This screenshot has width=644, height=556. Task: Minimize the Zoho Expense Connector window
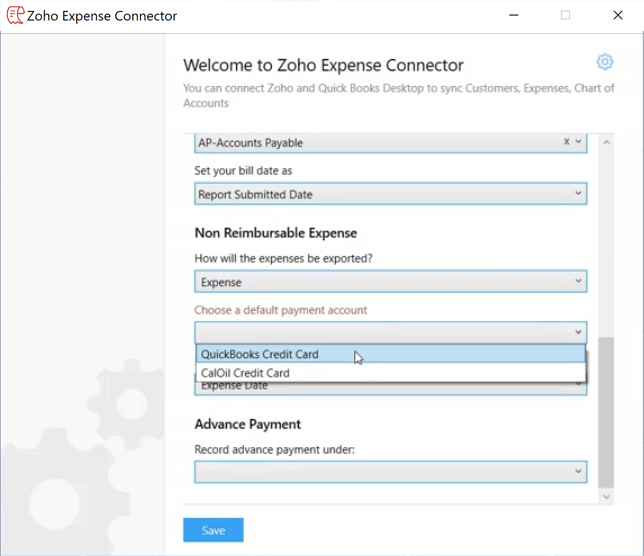click(x=514, y=16)
